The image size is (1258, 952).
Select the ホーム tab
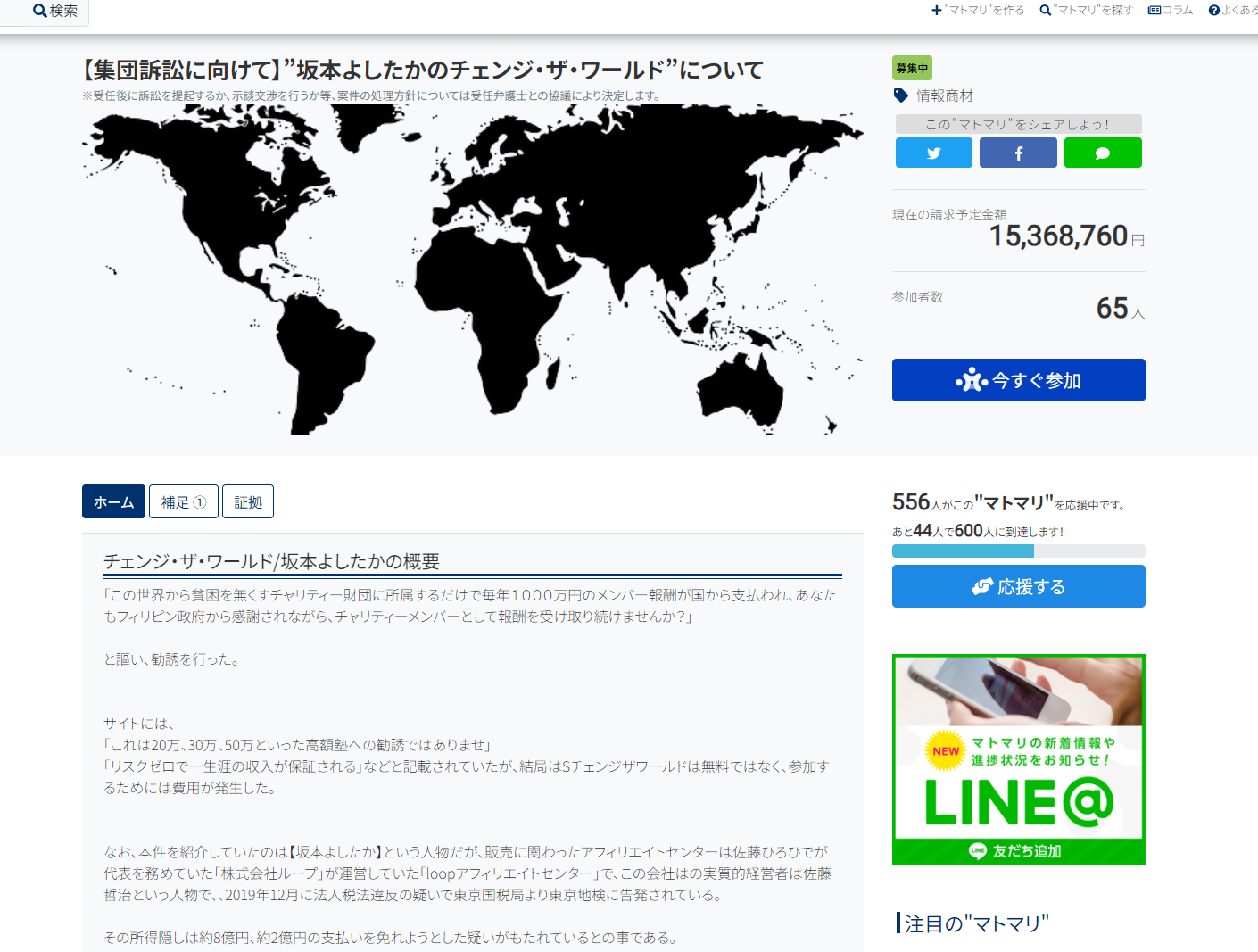pyautogui.click(x=113, y=501)
